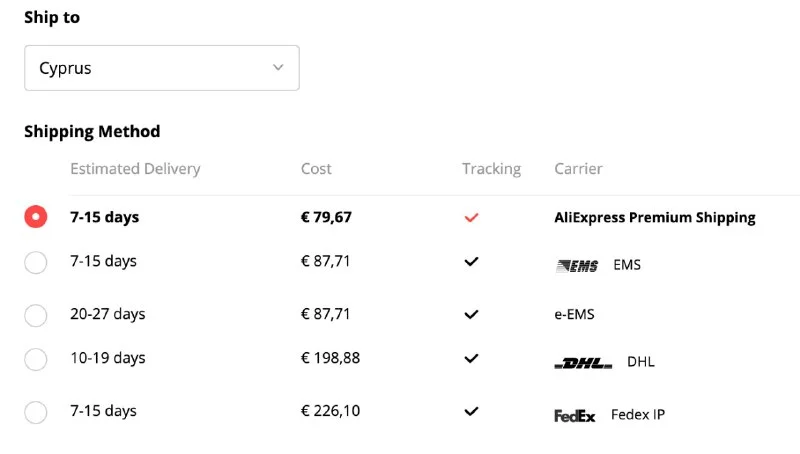Image resolution: width=800 pixels, height=454 pixels.
Task: Click the e-EMS carrier label
Action: 574,314
